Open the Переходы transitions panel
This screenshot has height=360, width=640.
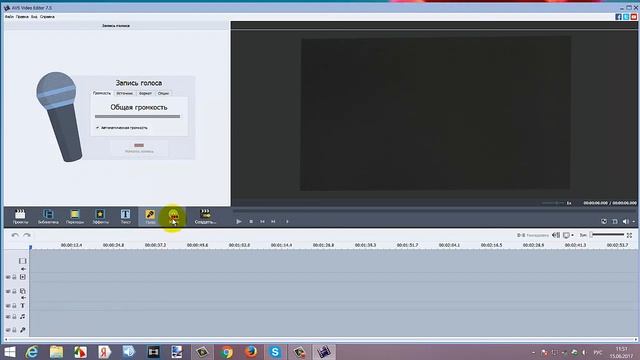[75, 217]
